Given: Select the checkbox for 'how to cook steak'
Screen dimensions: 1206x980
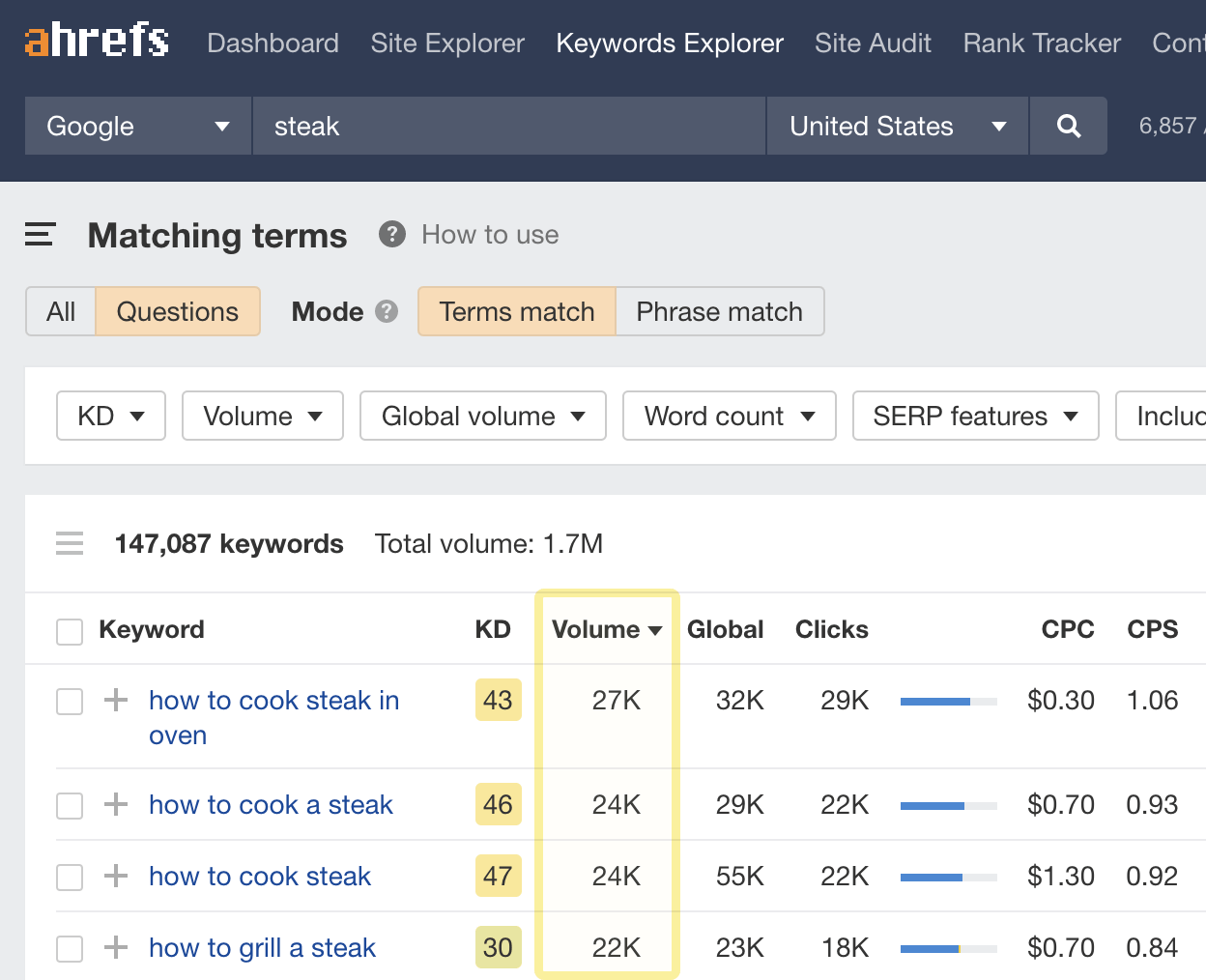Looking at the screenshot, I should [x=70, y=877].
